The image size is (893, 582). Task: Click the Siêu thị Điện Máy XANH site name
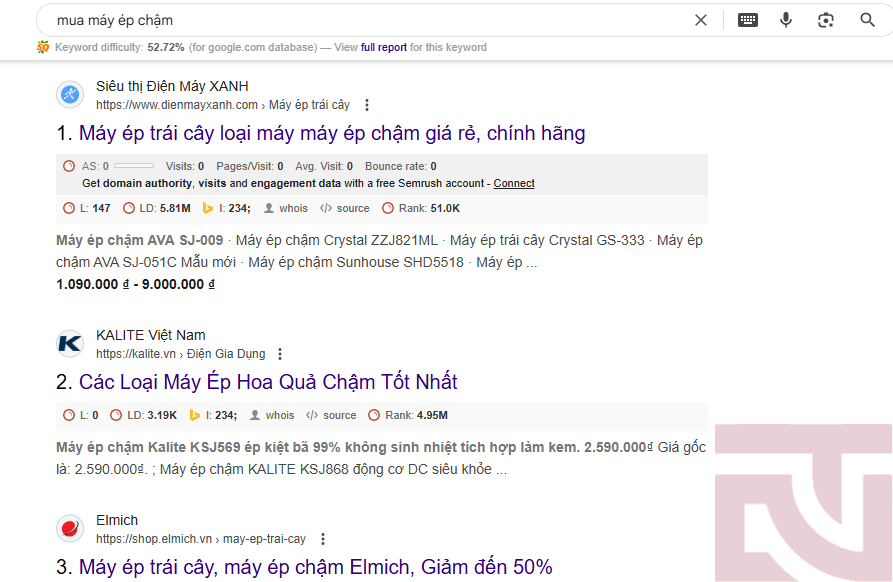(172, 86)
